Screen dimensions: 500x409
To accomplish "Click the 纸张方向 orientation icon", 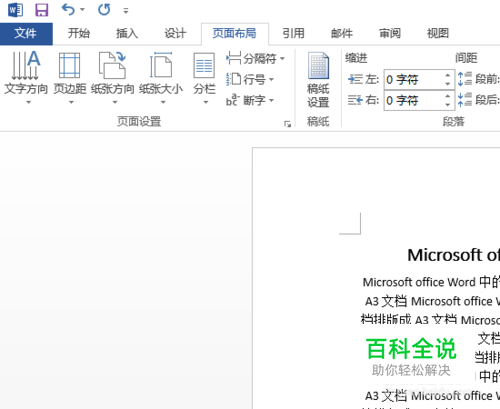I will pyautogui.click(x=112, y=65).
